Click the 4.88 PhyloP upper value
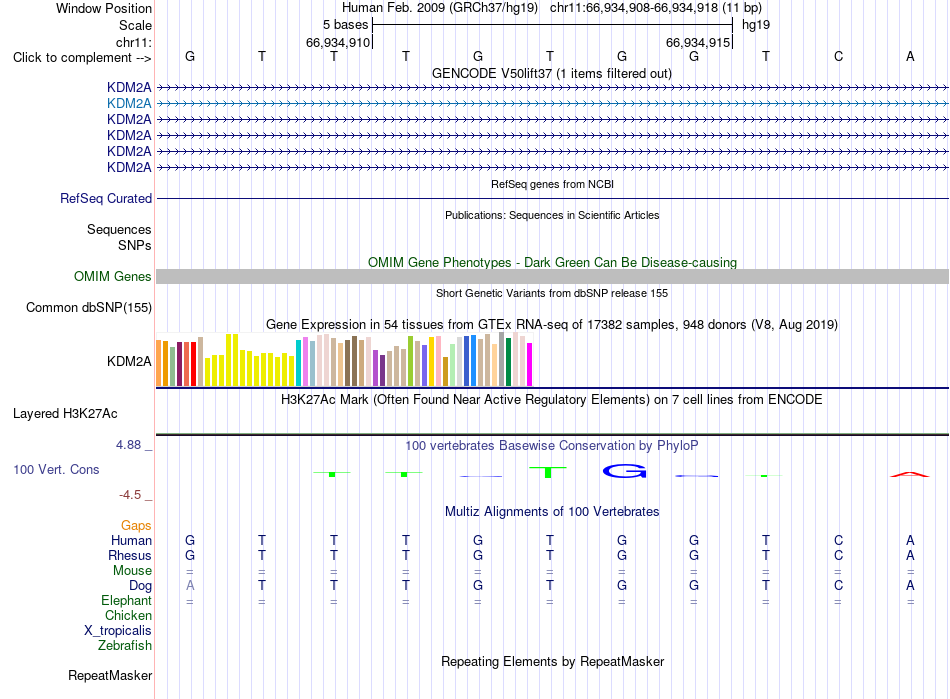Screen dimensions: 950x699 pos(128,445)
